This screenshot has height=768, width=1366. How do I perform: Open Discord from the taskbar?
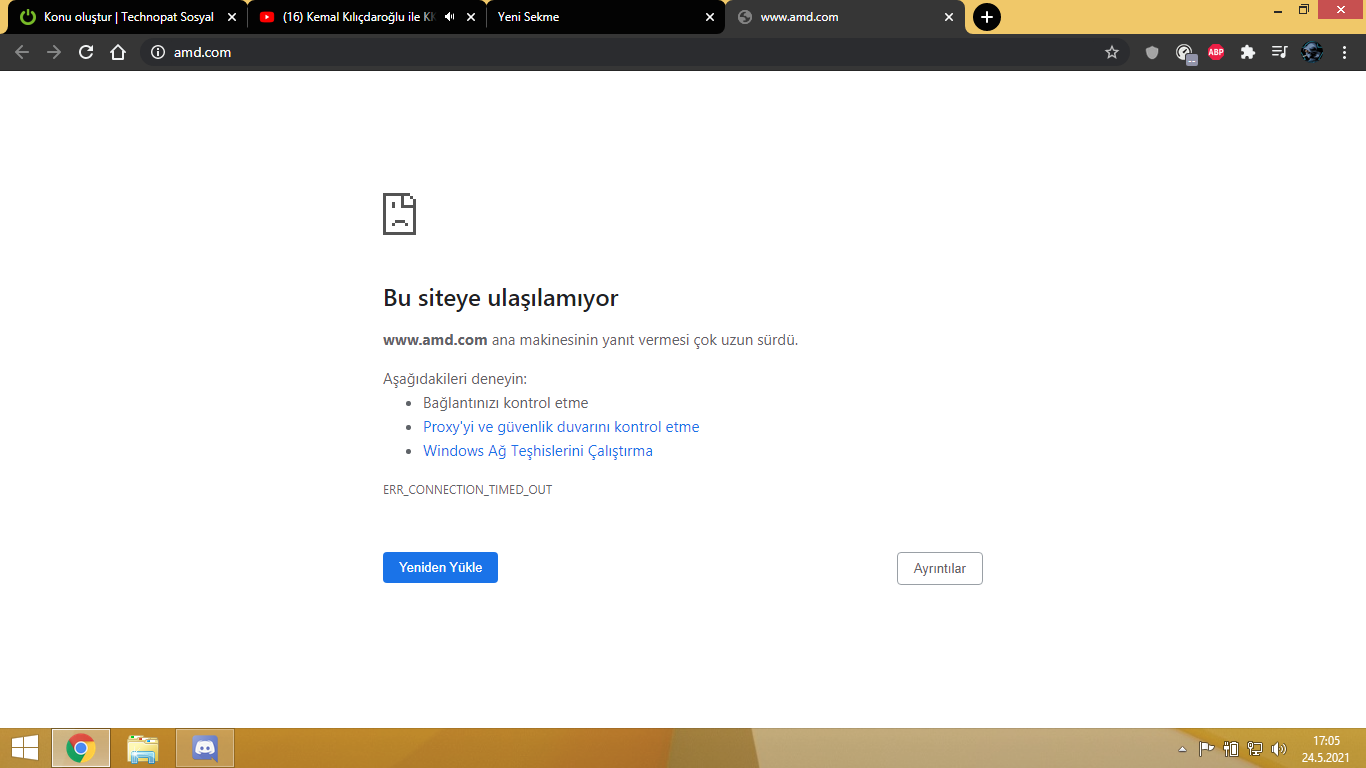205,748
